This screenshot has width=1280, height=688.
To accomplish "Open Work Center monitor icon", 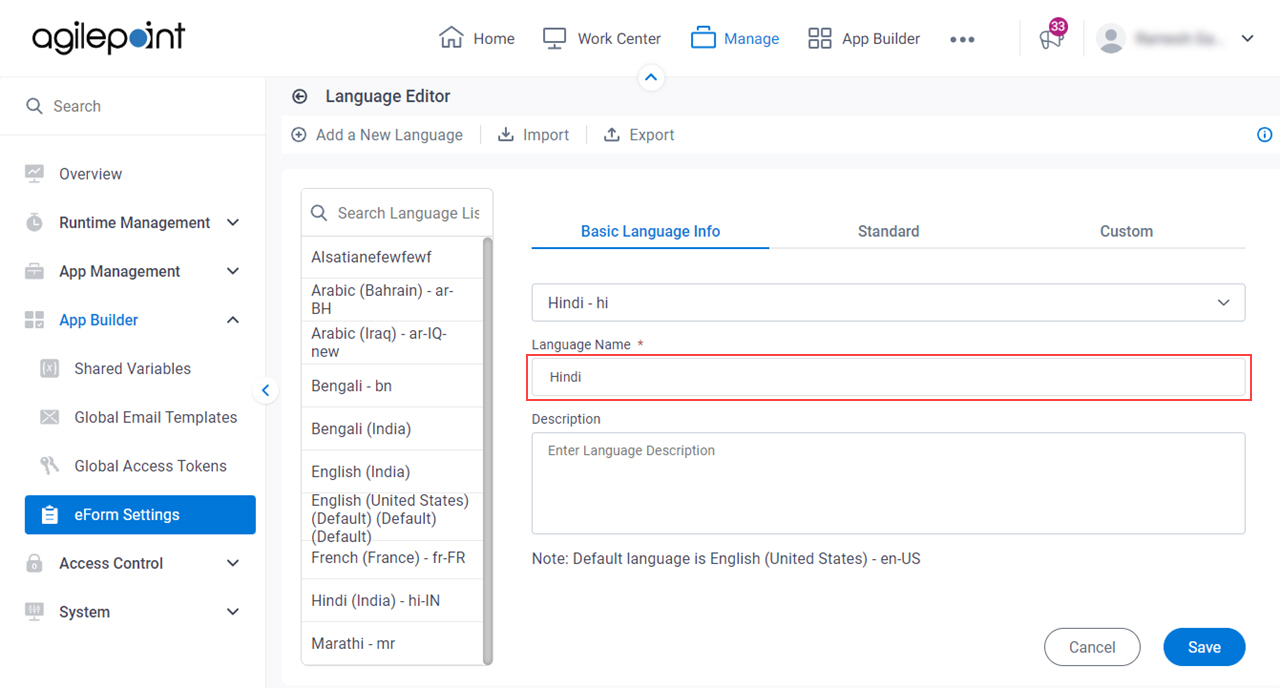I will 555,38.
